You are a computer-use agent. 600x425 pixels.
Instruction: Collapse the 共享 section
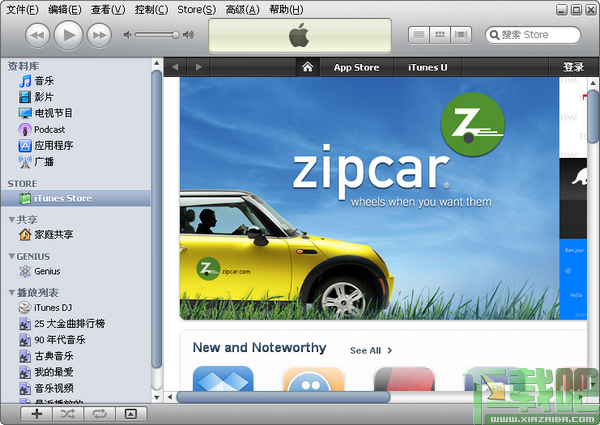pos(12,220)
